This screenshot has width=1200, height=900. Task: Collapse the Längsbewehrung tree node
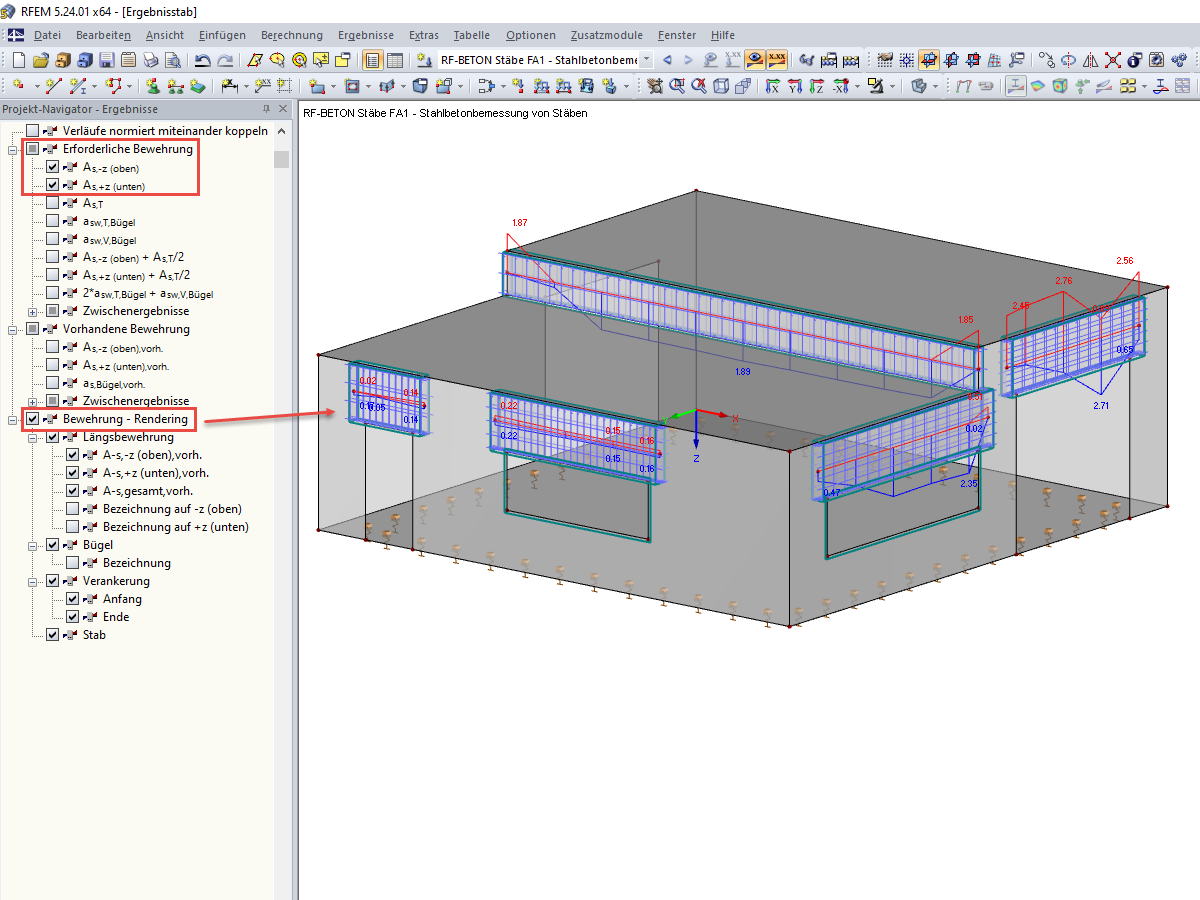[33, 437]
